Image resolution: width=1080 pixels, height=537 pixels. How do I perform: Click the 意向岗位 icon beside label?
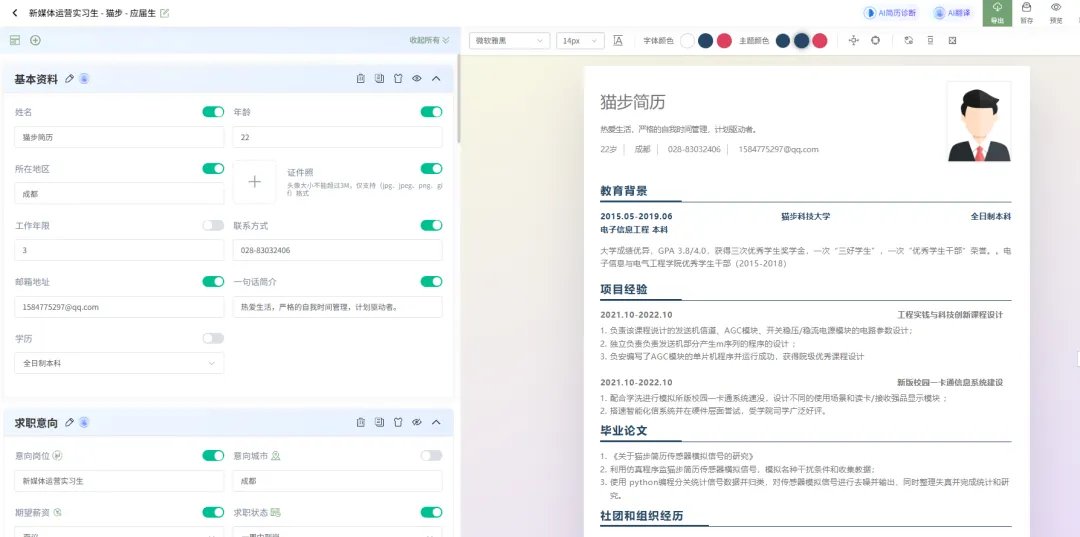[x=58, y=456]
